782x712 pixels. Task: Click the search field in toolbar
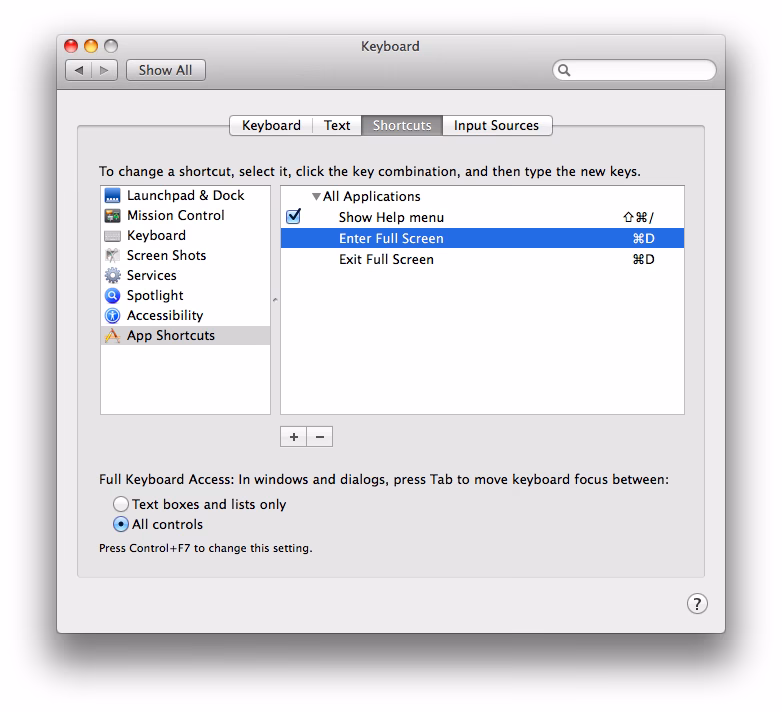[634, 70]
